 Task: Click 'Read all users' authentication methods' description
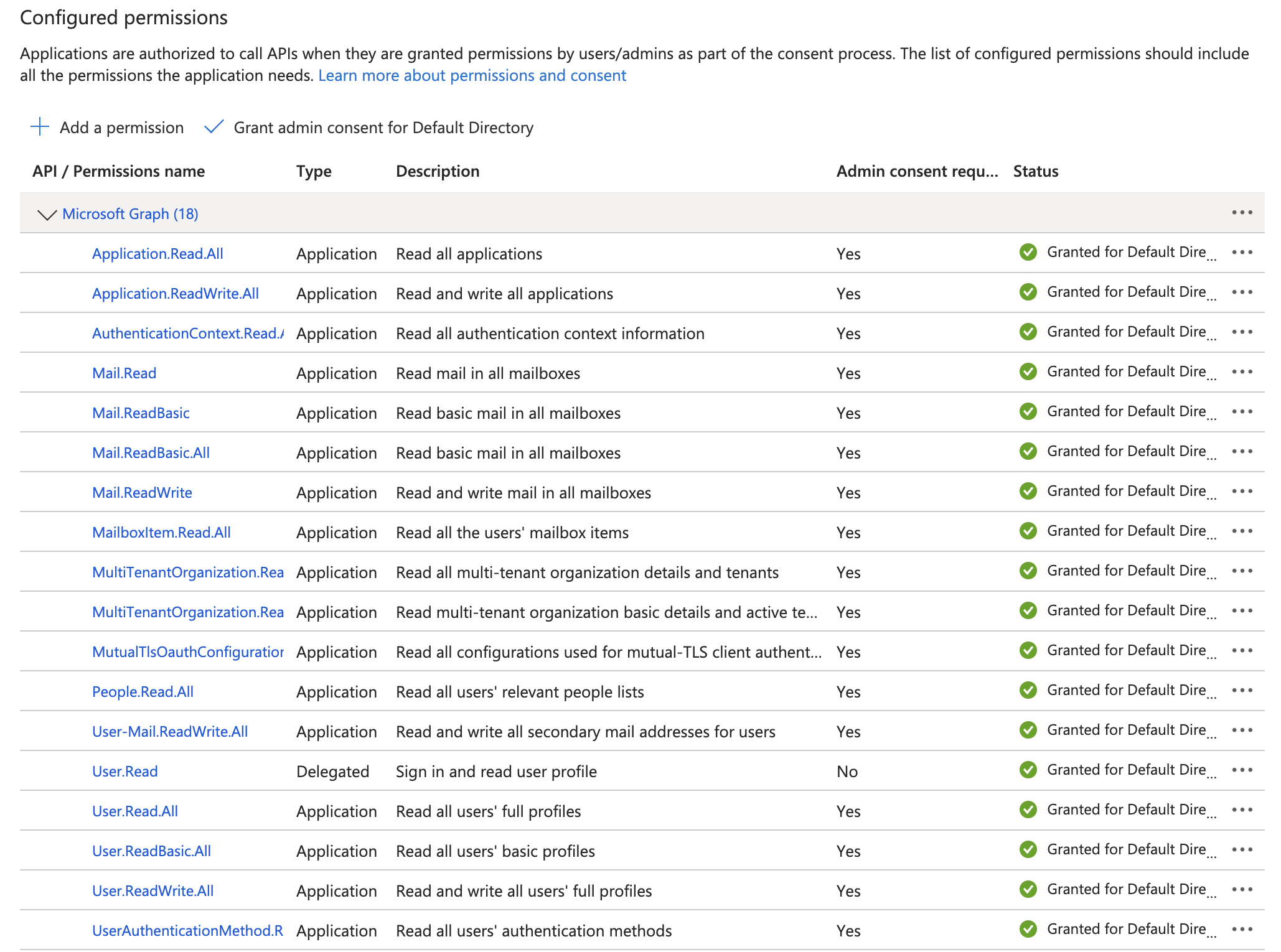click(x=534, y=931)
